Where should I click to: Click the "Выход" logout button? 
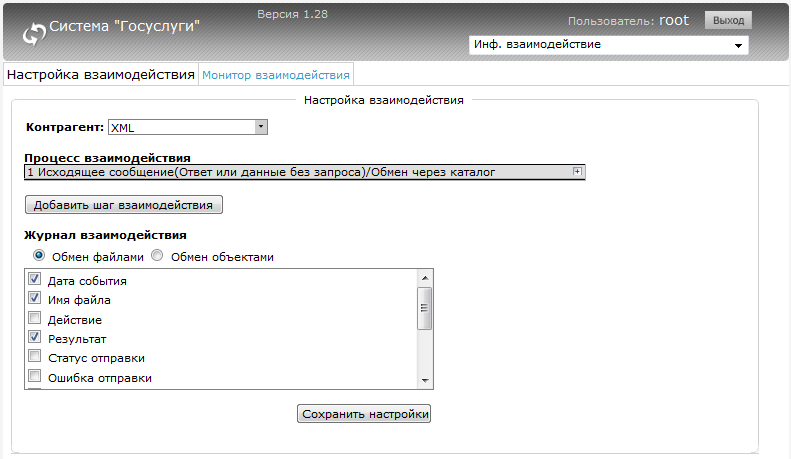728,20
